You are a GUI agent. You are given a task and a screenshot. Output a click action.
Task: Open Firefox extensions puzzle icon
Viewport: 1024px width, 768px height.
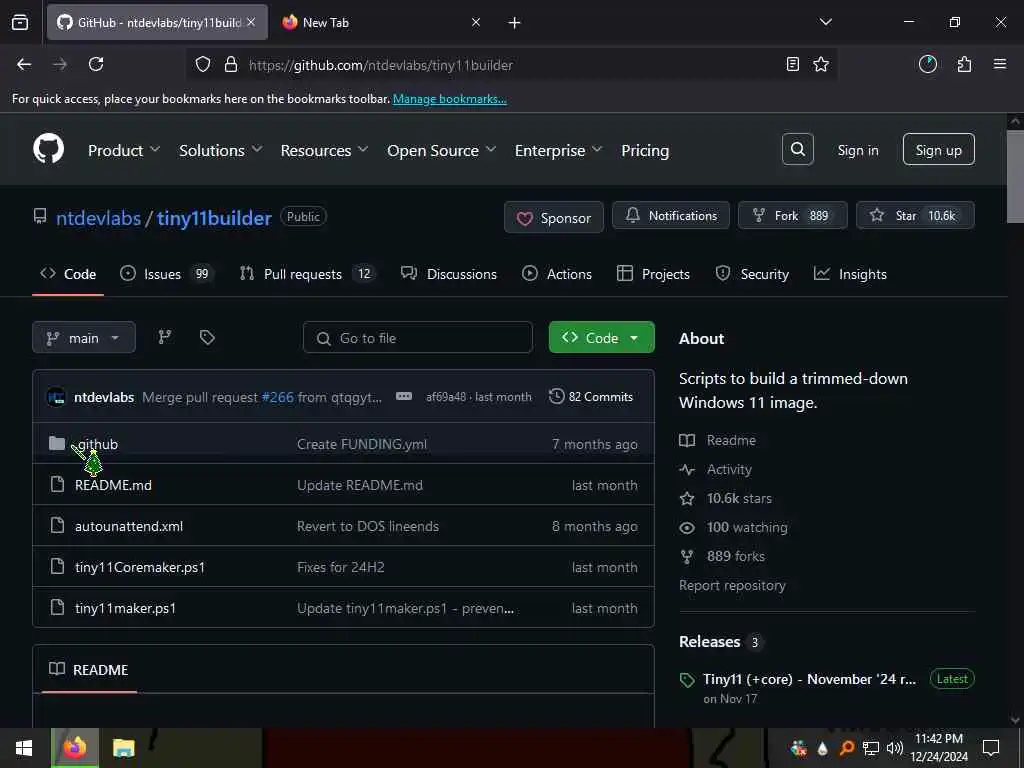tap(964, 64)
